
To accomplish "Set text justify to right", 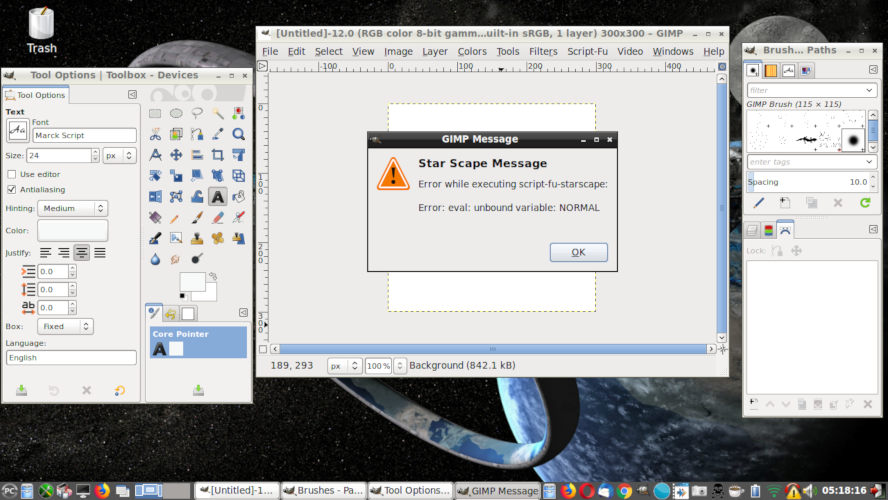I will click(63, 253).
